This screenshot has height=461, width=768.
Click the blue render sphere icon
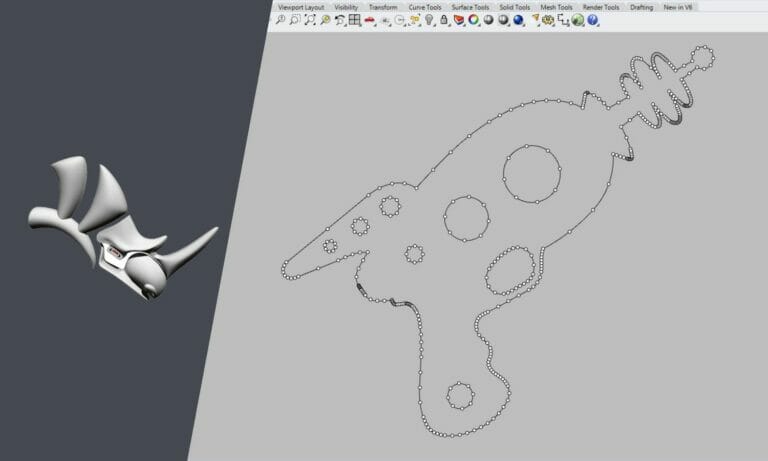(x=518, y=19)
